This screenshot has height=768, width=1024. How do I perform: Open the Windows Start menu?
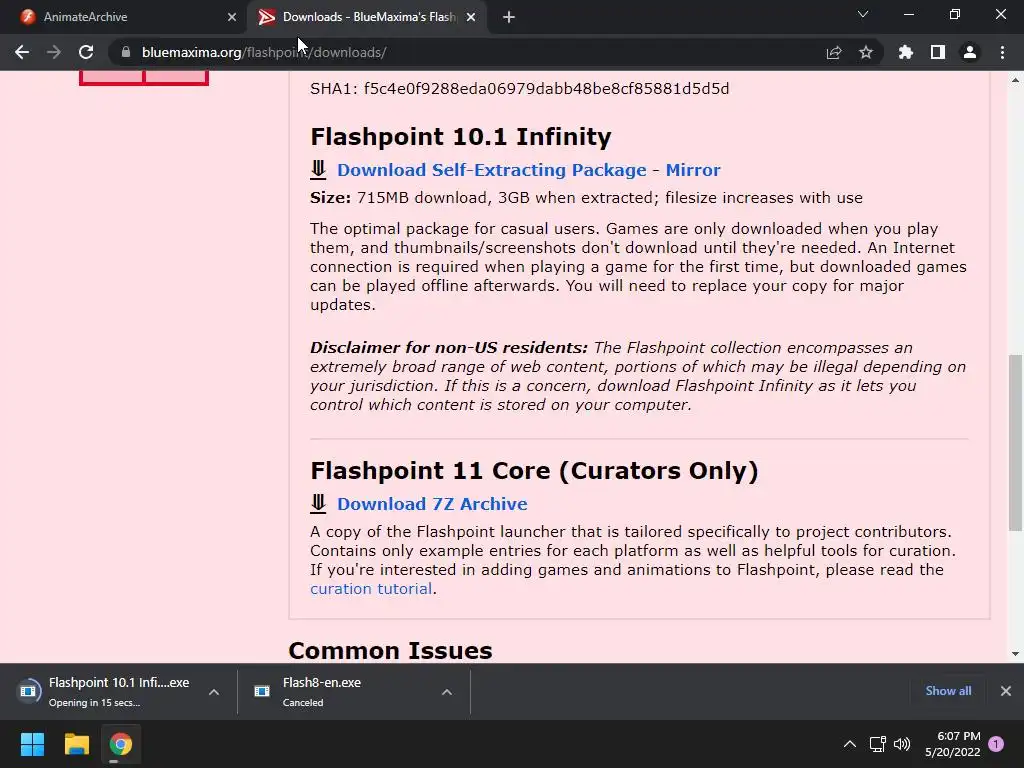click(x=32, y=744)
